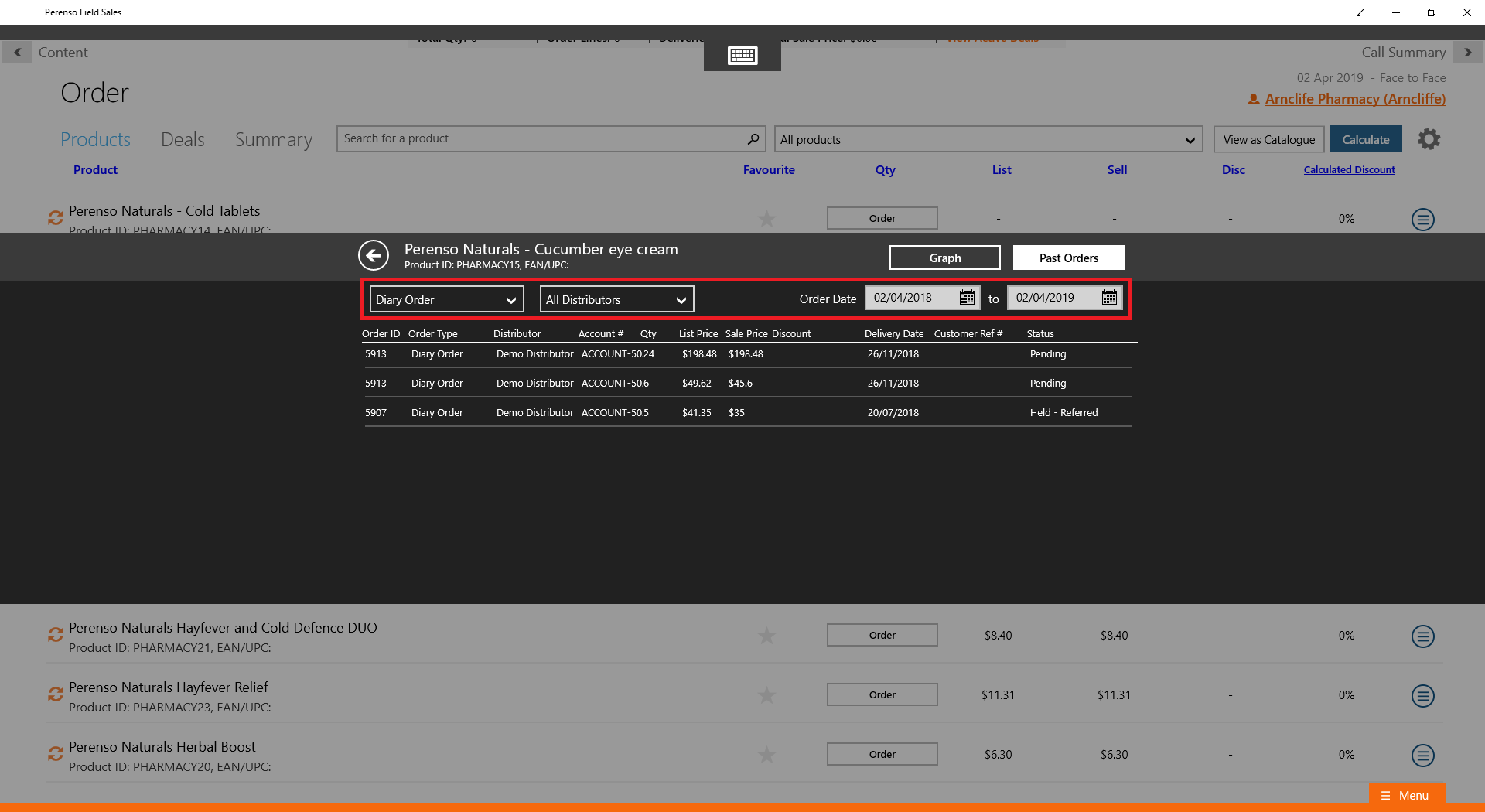Favourite Hayfever and Cold Defence DUO star

pyautogui.click(x=766, y=636)
